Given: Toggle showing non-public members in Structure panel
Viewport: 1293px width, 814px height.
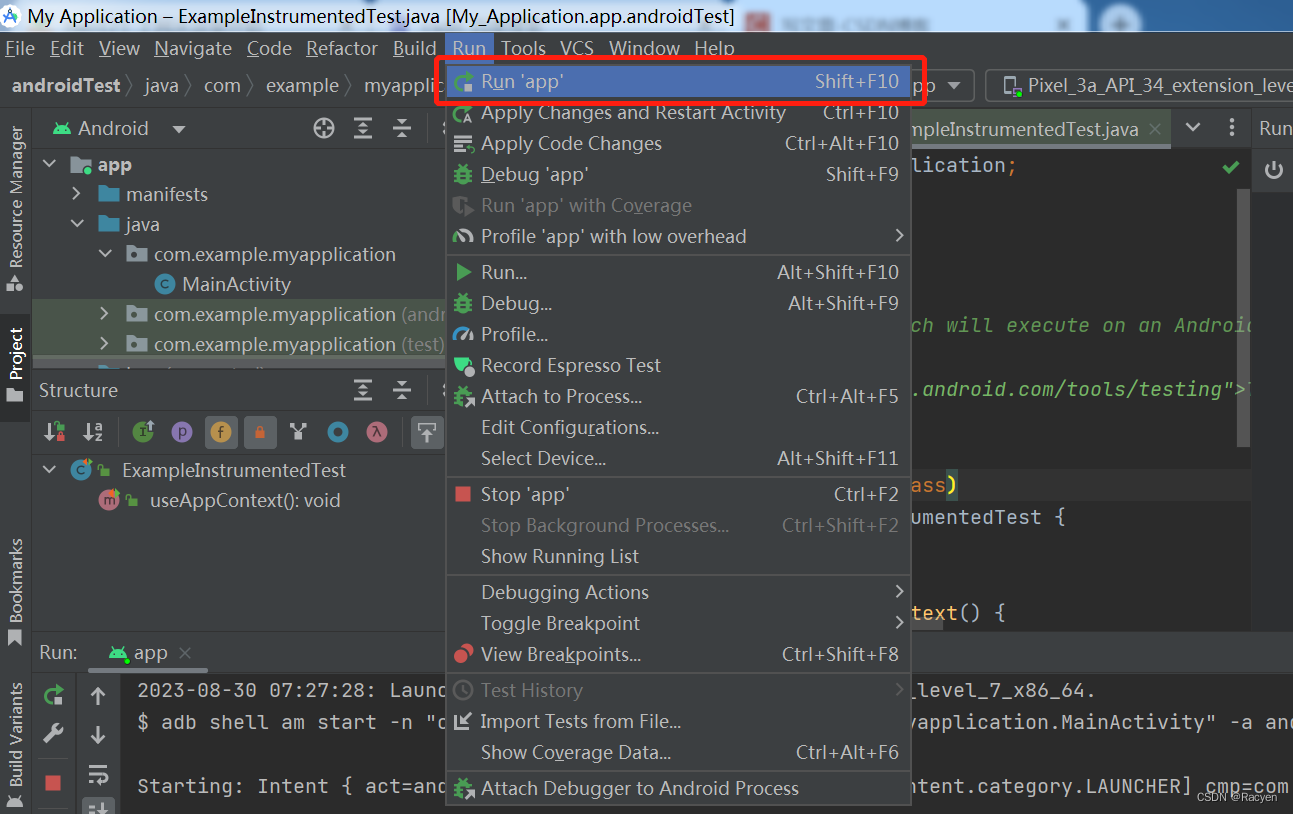Looking at the screenshot, I should click(x=258, y=431).
